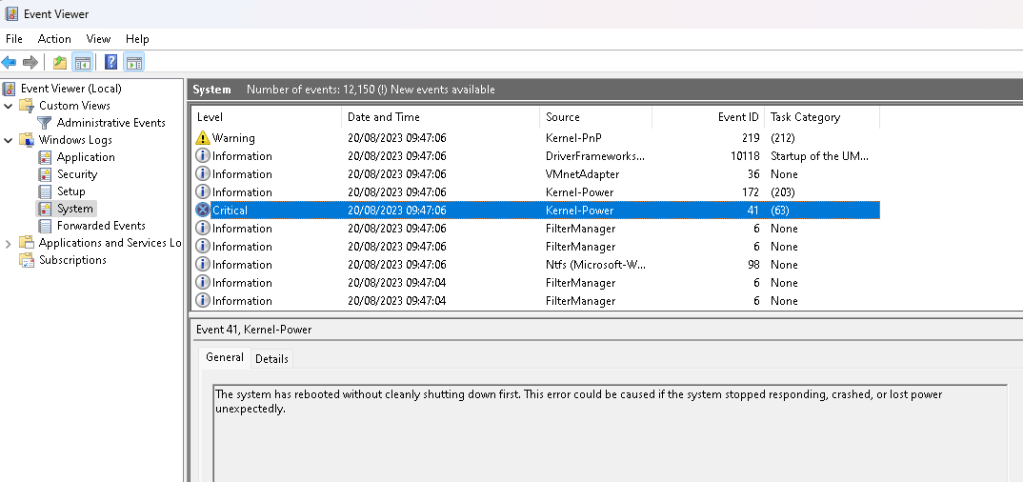
Task: Sort by the Level column header
Action: pyautogui.click(x=266, y=117)
